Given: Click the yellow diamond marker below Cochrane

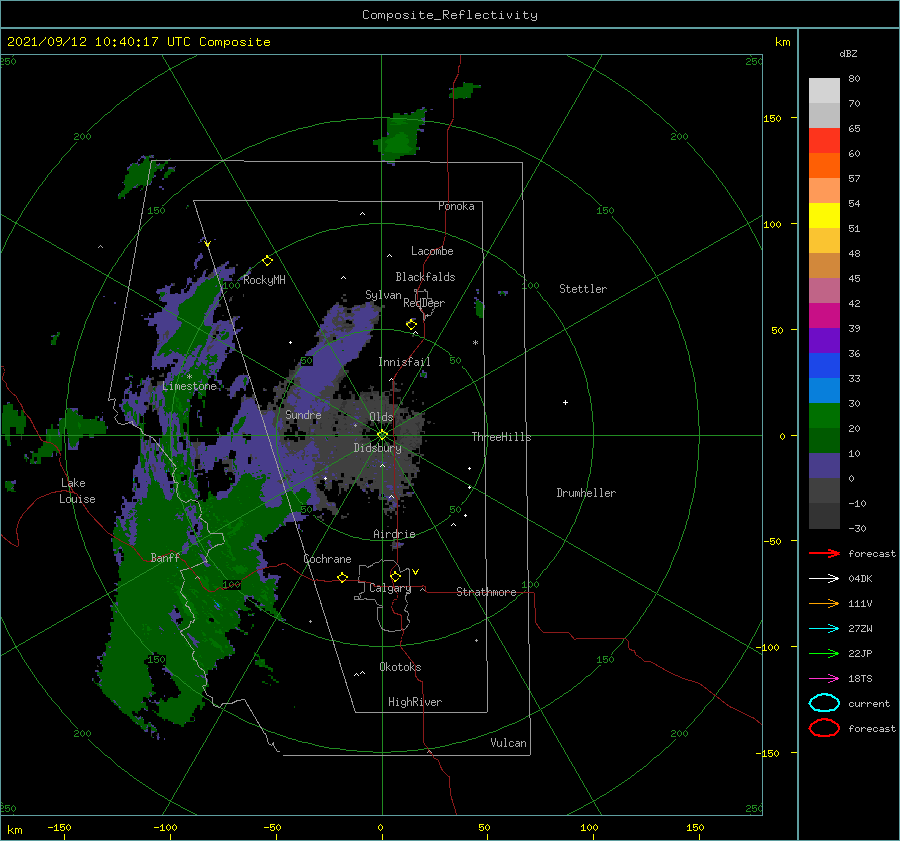Looking at the screenshot, I should [342, 577].
